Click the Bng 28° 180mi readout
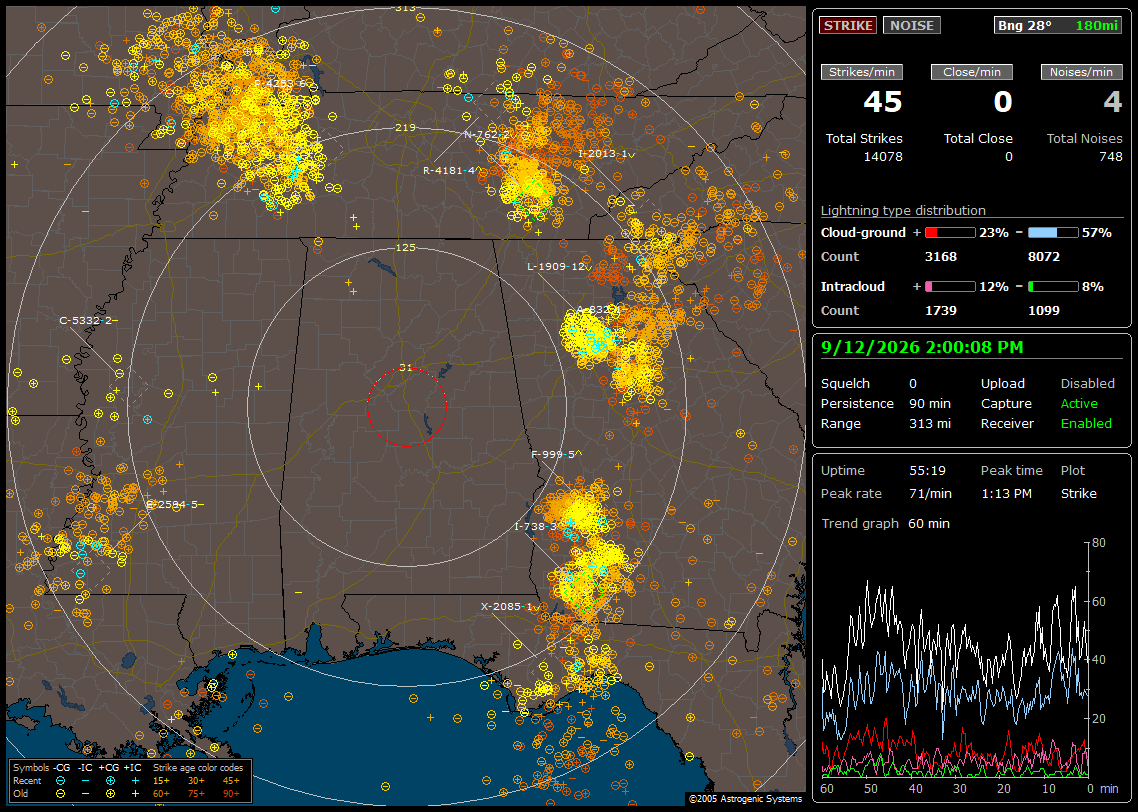 tap(1057, 25)
